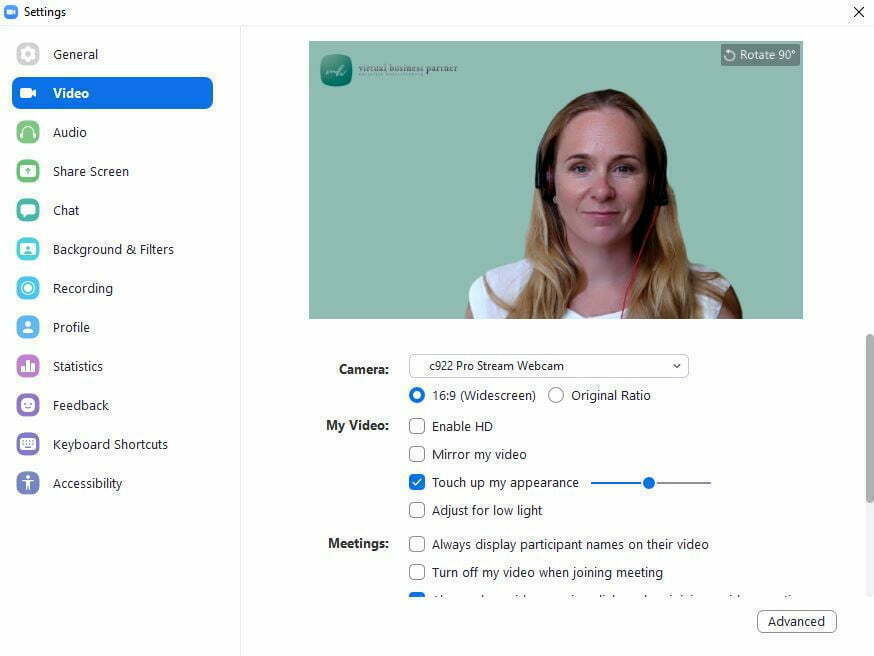
Task: Open Background & Filters icon
Action: [x=28, y=249]
